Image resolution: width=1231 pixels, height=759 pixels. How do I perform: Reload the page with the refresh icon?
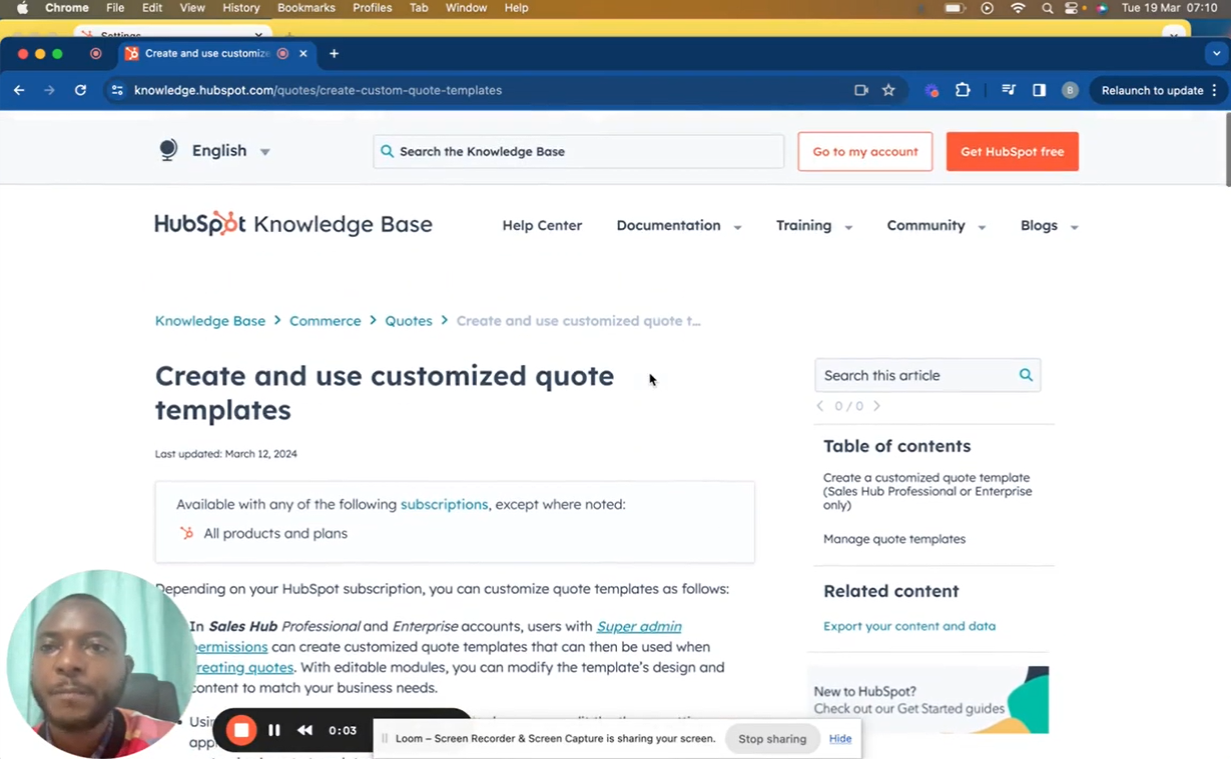[80, 90]
